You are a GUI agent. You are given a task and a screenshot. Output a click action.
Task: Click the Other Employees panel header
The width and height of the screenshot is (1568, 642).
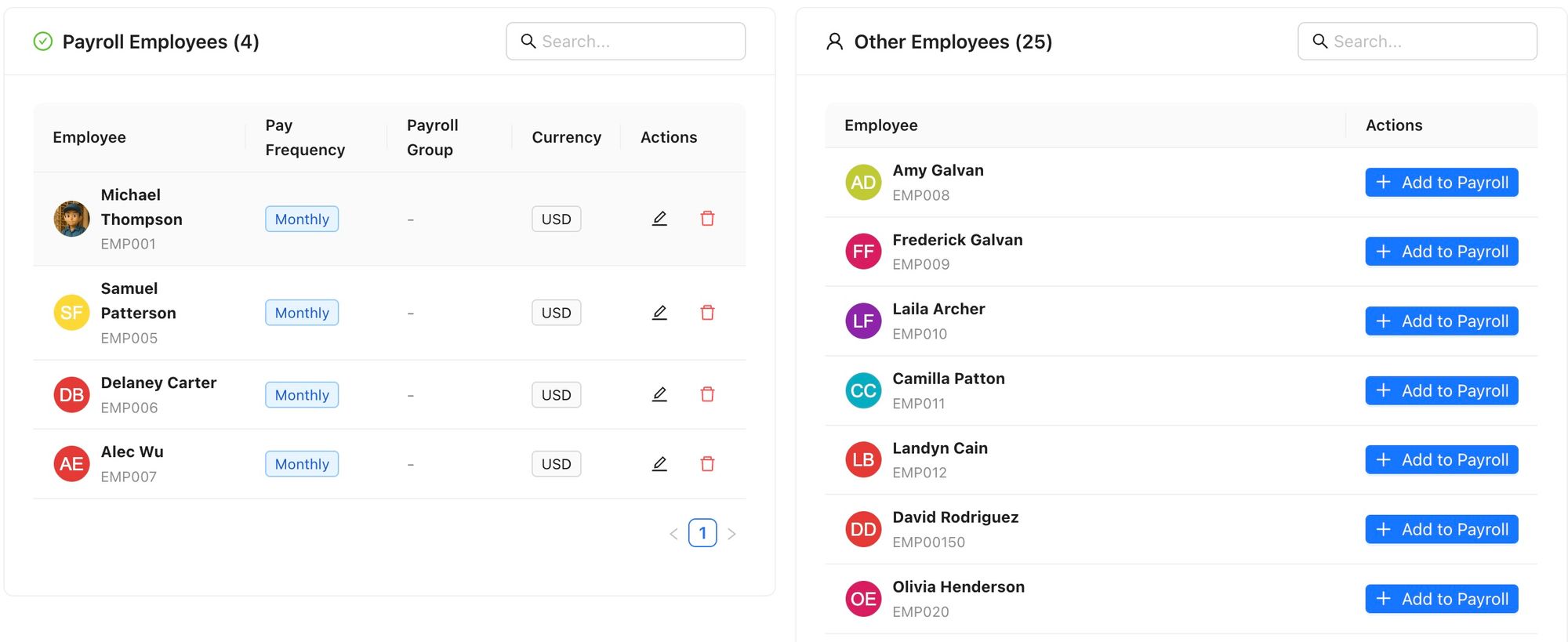[950, 41]
